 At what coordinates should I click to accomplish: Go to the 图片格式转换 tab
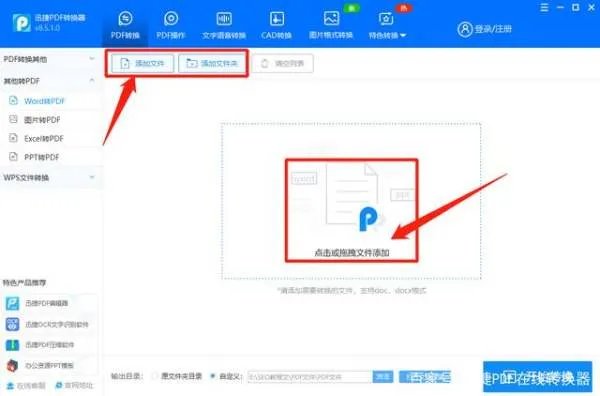[331, 26]
